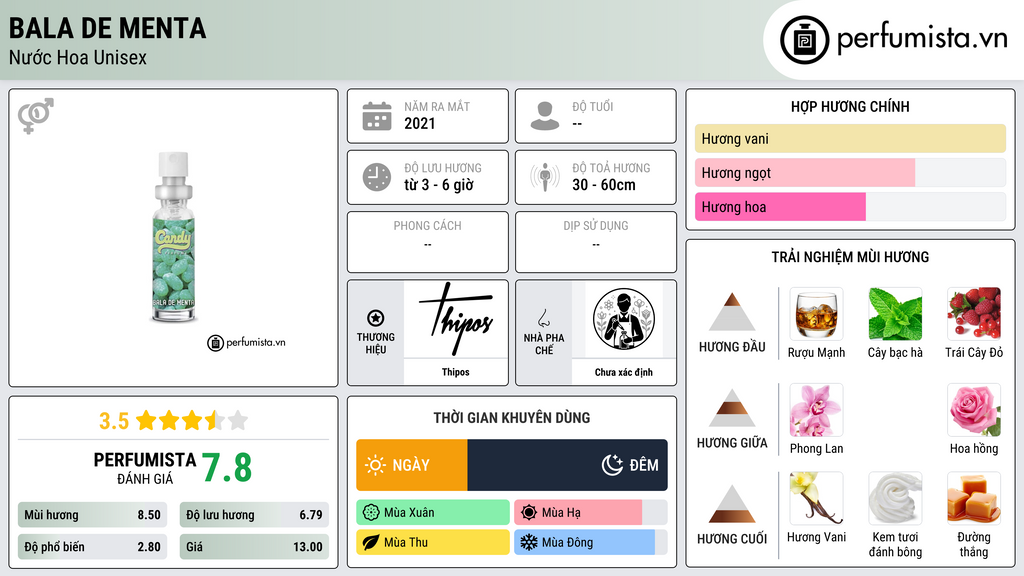Click the Hương vani accord bar

[850, 138]
